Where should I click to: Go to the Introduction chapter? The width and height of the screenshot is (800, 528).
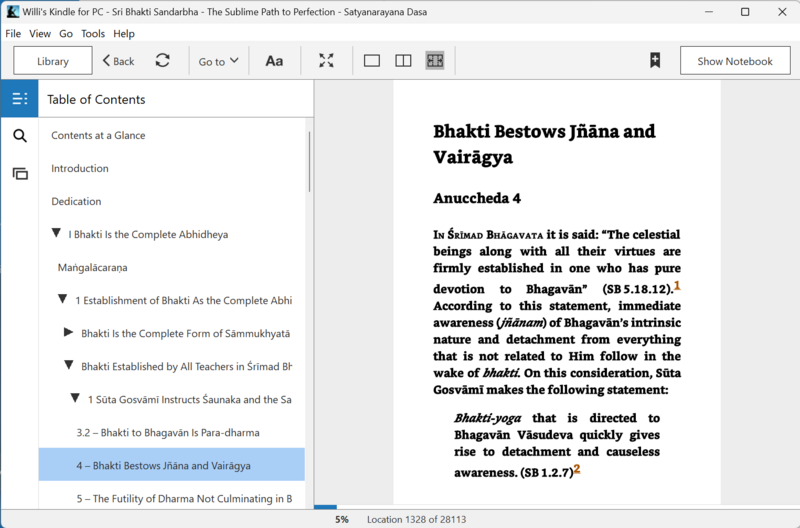click(80, 168)
